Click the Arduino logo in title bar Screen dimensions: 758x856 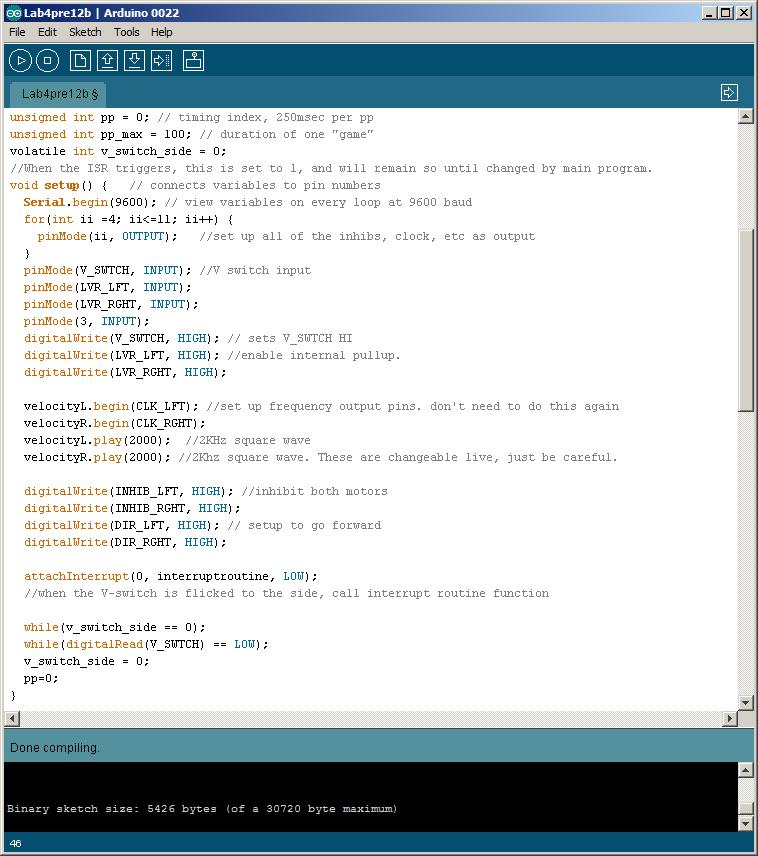pos(14,13)
